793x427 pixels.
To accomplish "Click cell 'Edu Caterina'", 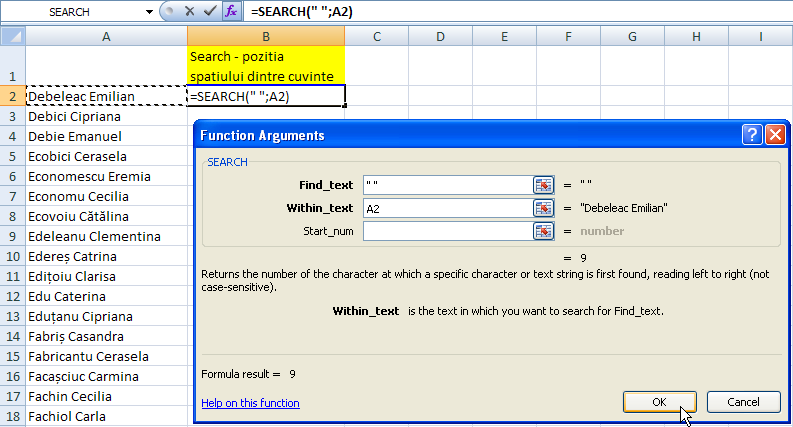I will [x=106, y=296].
